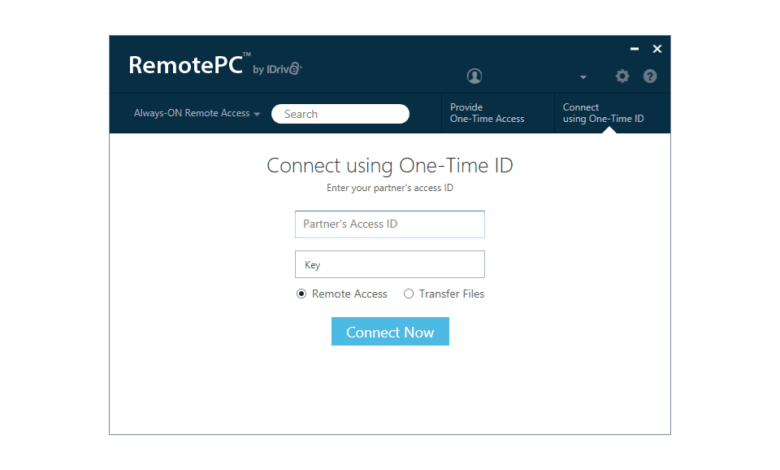This screenshot has height=470, width=780.
Task: Click the Key input field
Action: [390, 264]
